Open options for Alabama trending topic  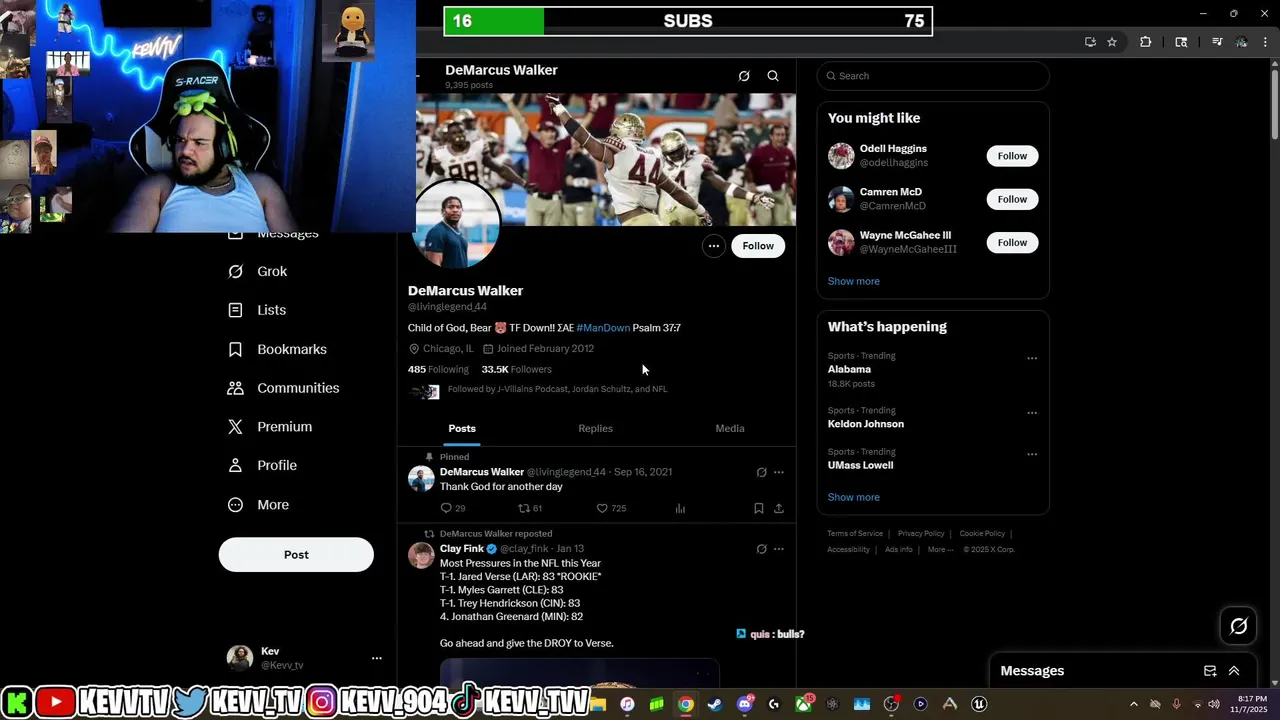(1032, 358)
